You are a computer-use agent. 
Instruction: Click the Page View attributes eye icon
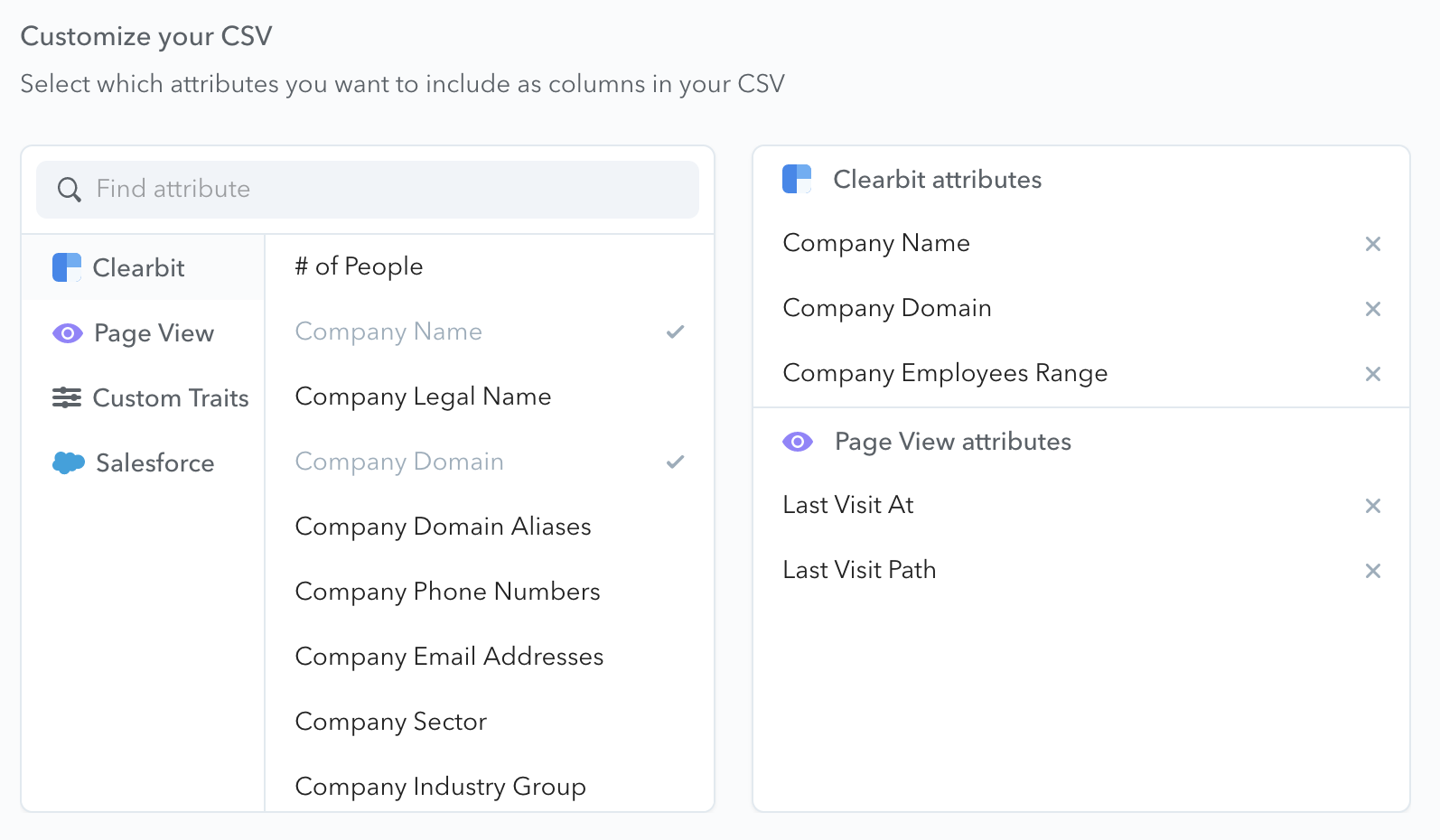798,442
